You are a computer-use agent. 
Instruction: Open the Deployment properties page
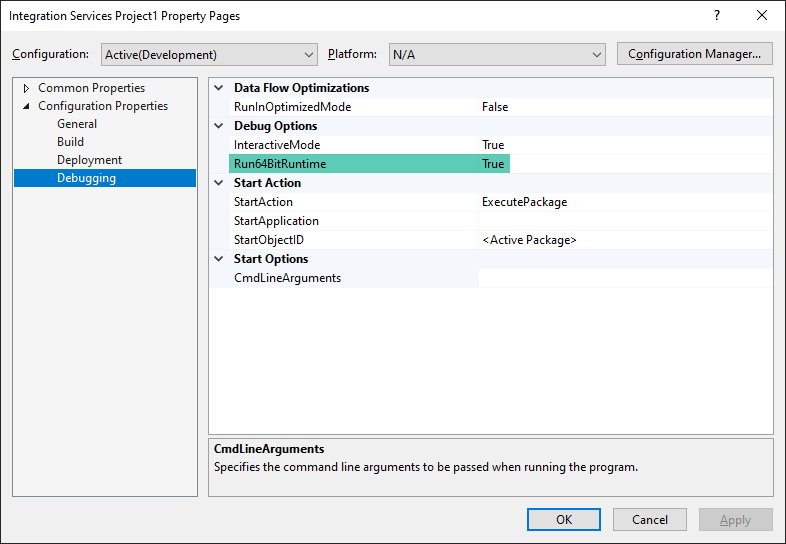pos(89,160)
